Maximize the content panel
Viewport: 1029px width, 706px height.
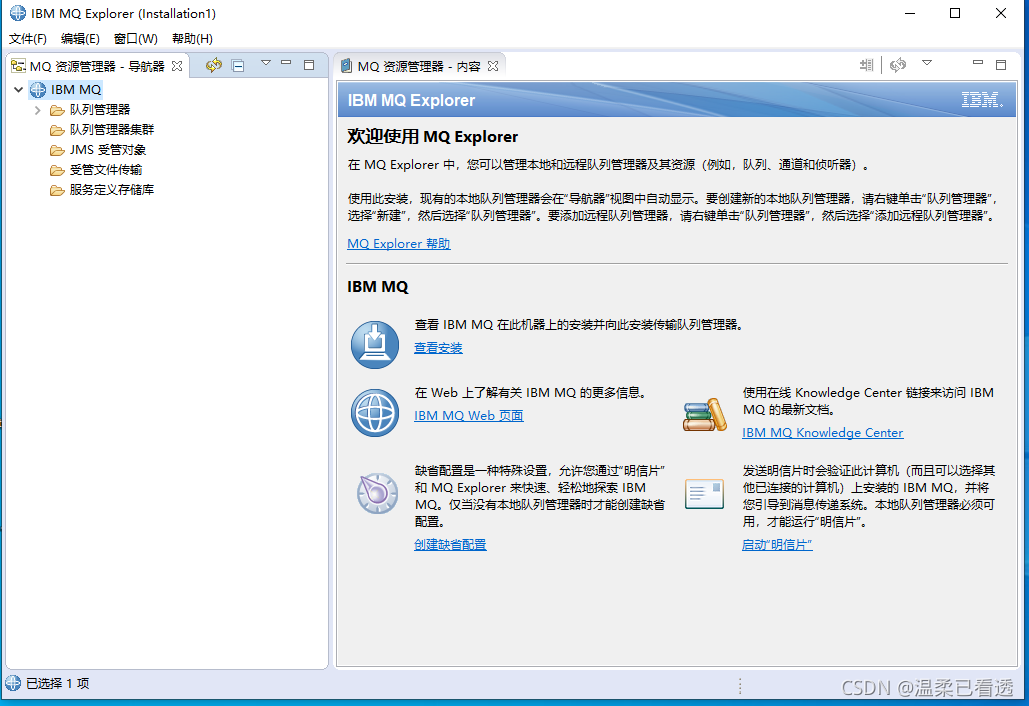pyautogui.click(x=1001, y=65)
